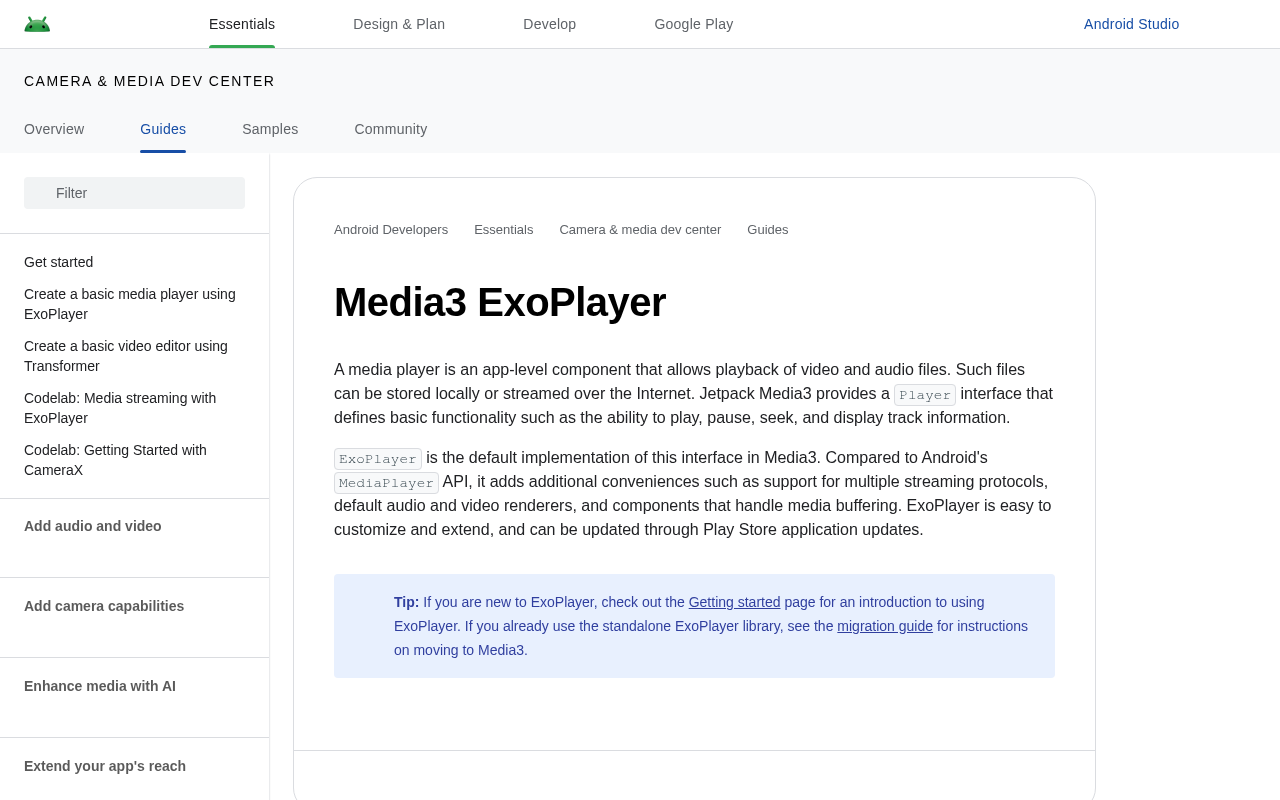
Task: Follow the migration guide link
Action: click(x=885, y=626)
